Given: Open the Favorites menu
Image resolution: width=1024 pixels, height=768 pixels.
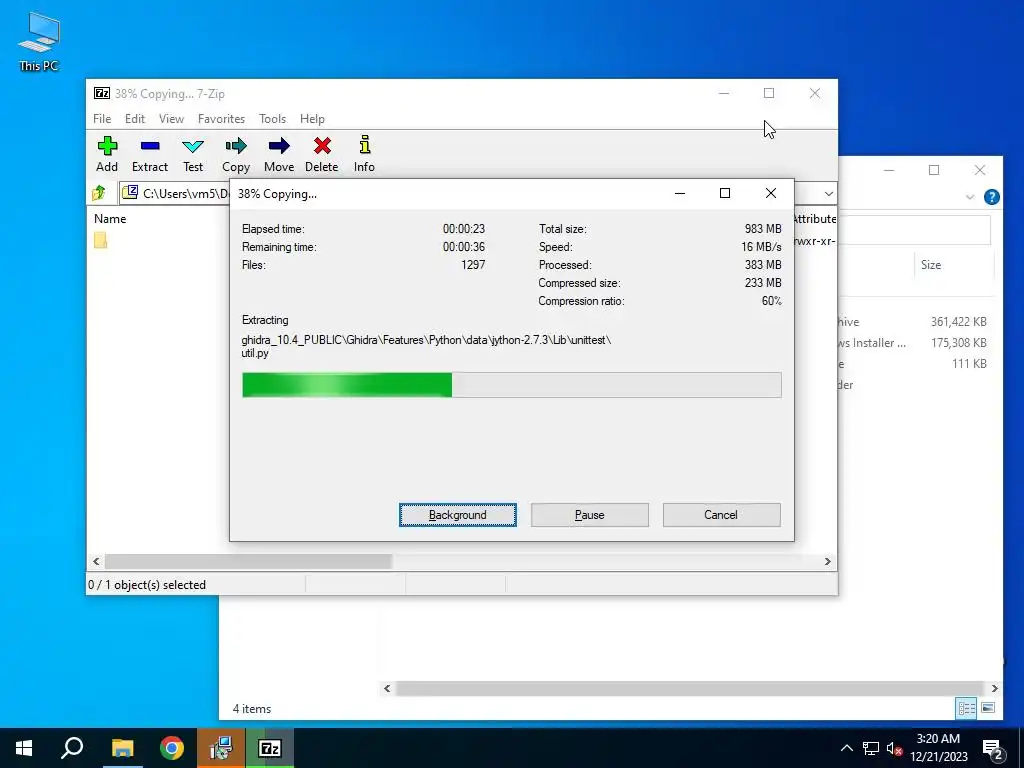Looking at the screenshot, I should click(x=221, y=119).
